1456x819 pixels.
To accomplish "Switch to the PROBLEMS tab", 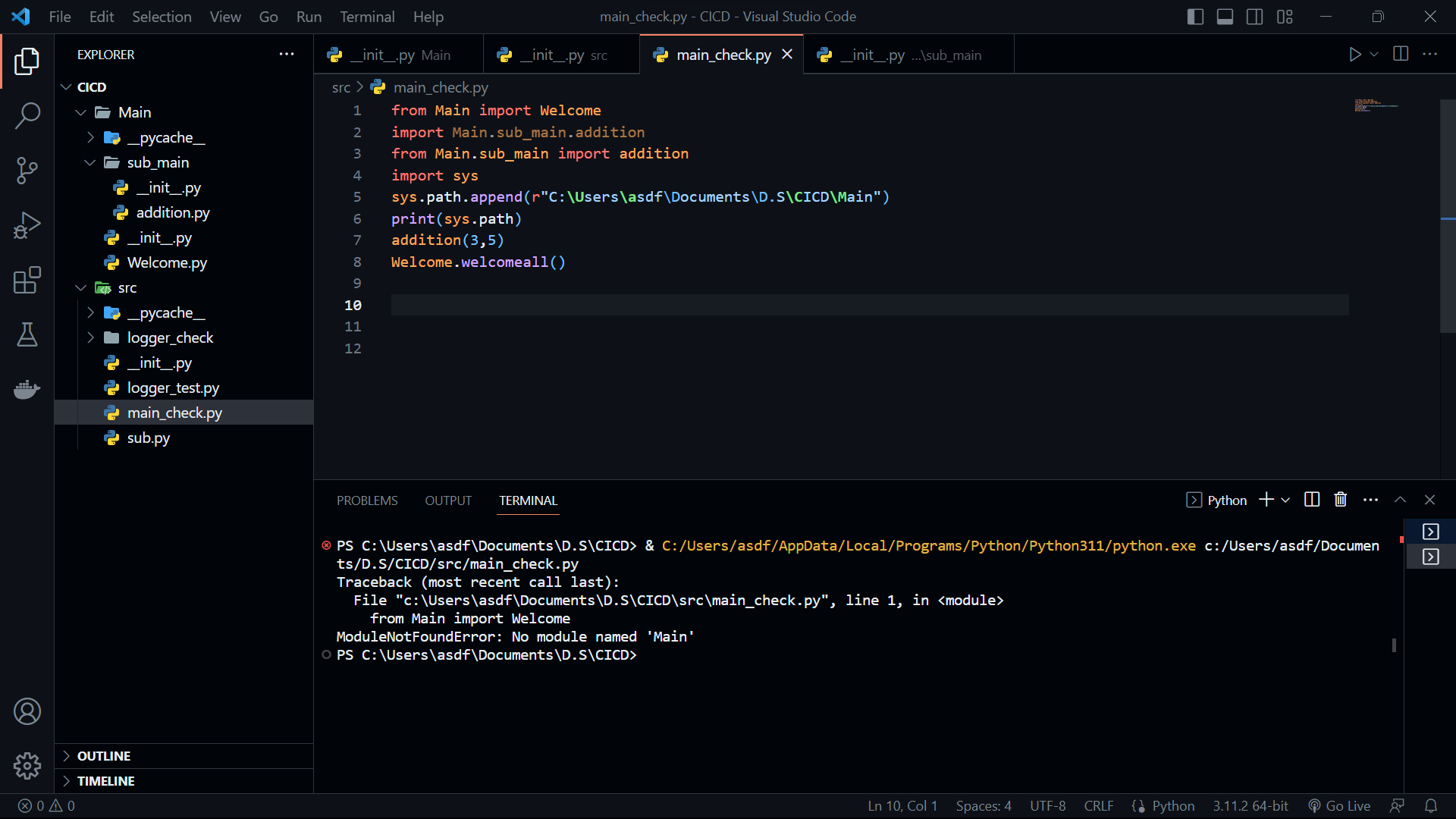I will 367,500.
